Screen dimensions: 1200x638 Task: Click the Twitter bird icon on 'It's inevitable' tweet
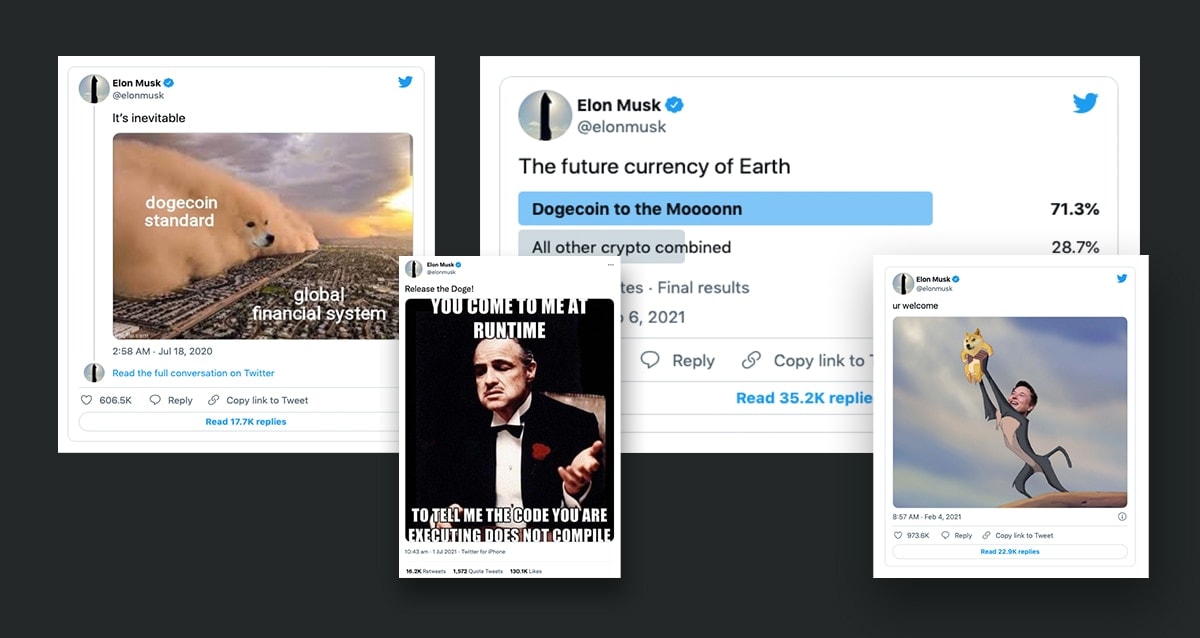[405, 82]
